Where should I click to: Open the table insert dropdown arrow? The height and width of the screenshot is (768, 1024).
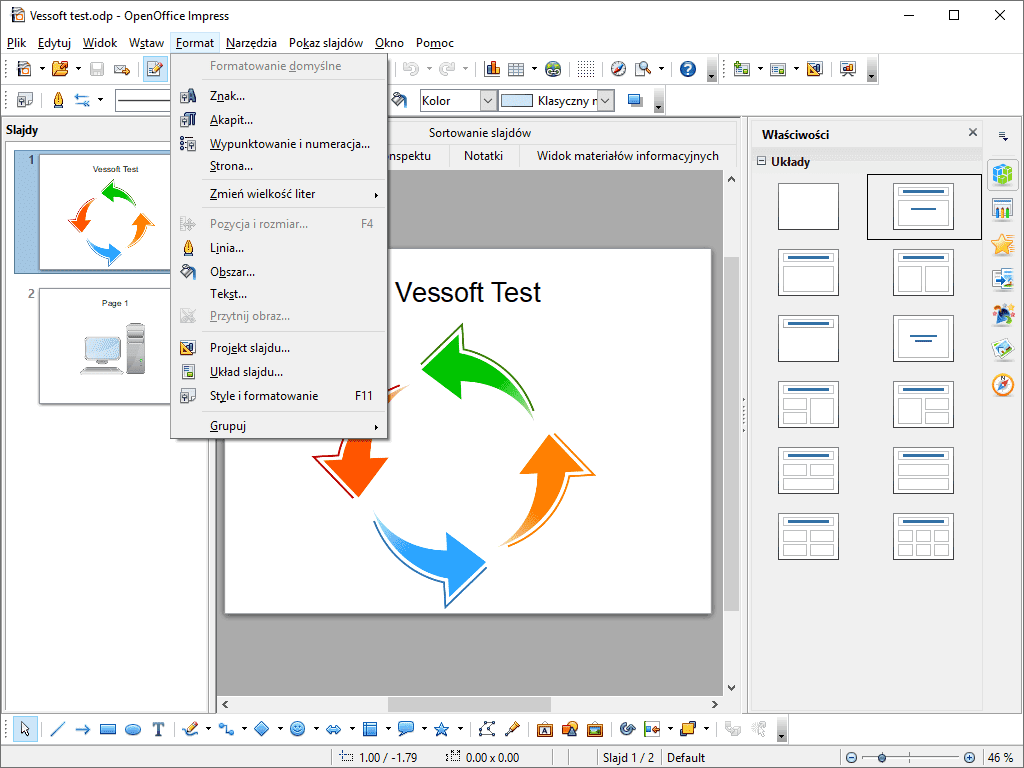tap(534, 69)
